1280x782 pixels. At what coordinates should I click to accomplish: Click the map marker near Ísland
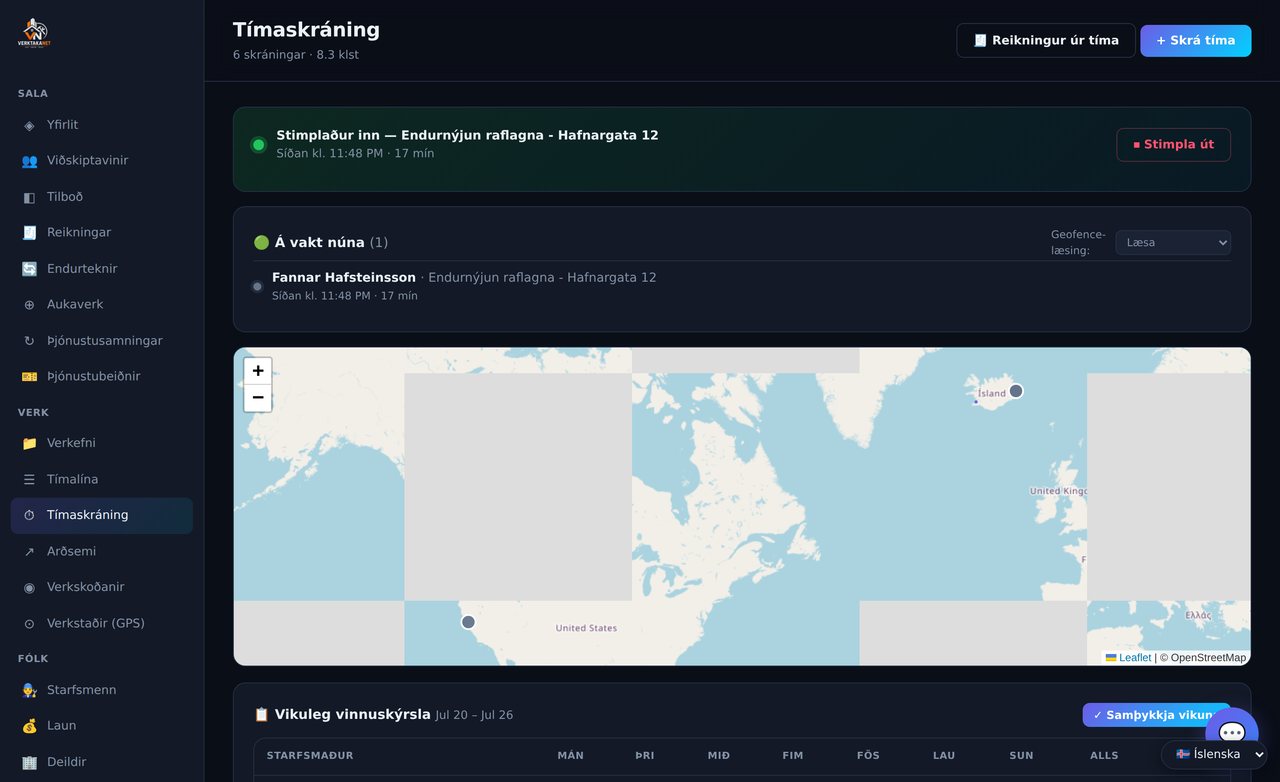tap(1016, 391)
